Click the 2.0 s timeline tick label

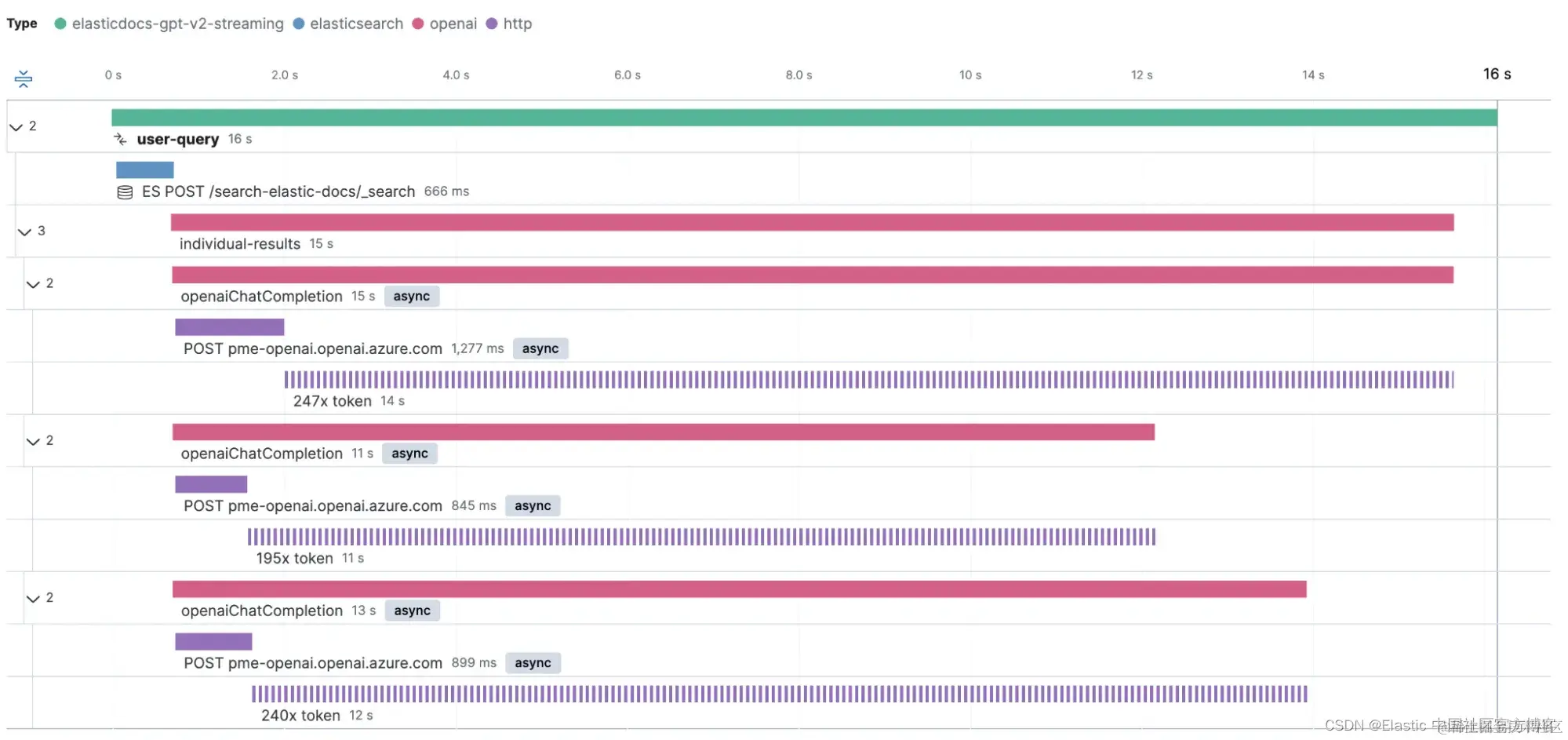click(285, 75)
